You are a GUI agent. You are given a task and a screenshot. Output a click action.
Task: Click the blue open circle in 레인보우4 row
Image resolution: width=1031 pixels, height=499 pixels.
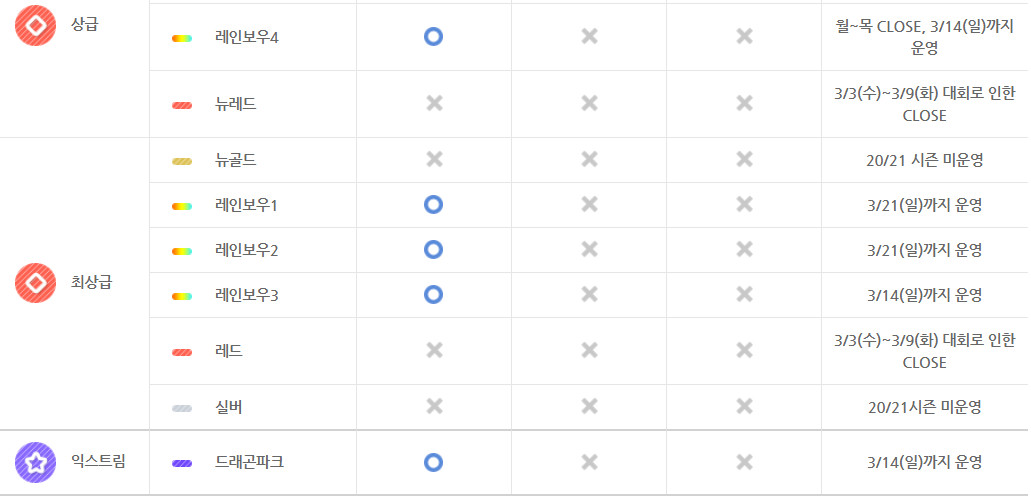(433, 37)
